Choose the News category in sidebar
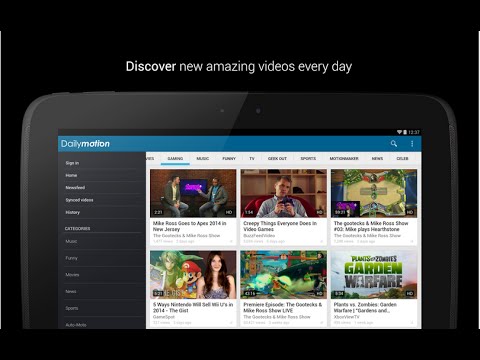Image resolution: width=480 pixels, height=360 pixels. click(x=103, y=291)
